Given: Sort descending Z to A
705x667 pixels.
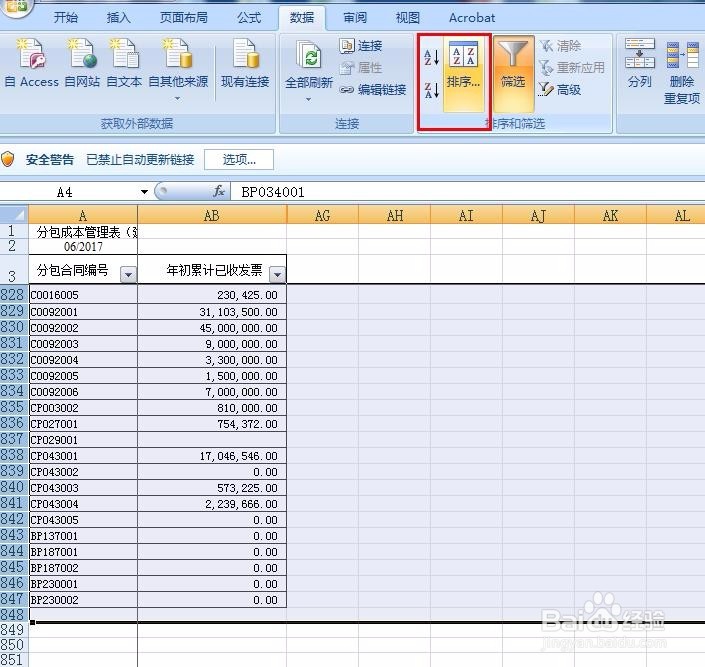Looking at the screenshot, I should 431,90.
